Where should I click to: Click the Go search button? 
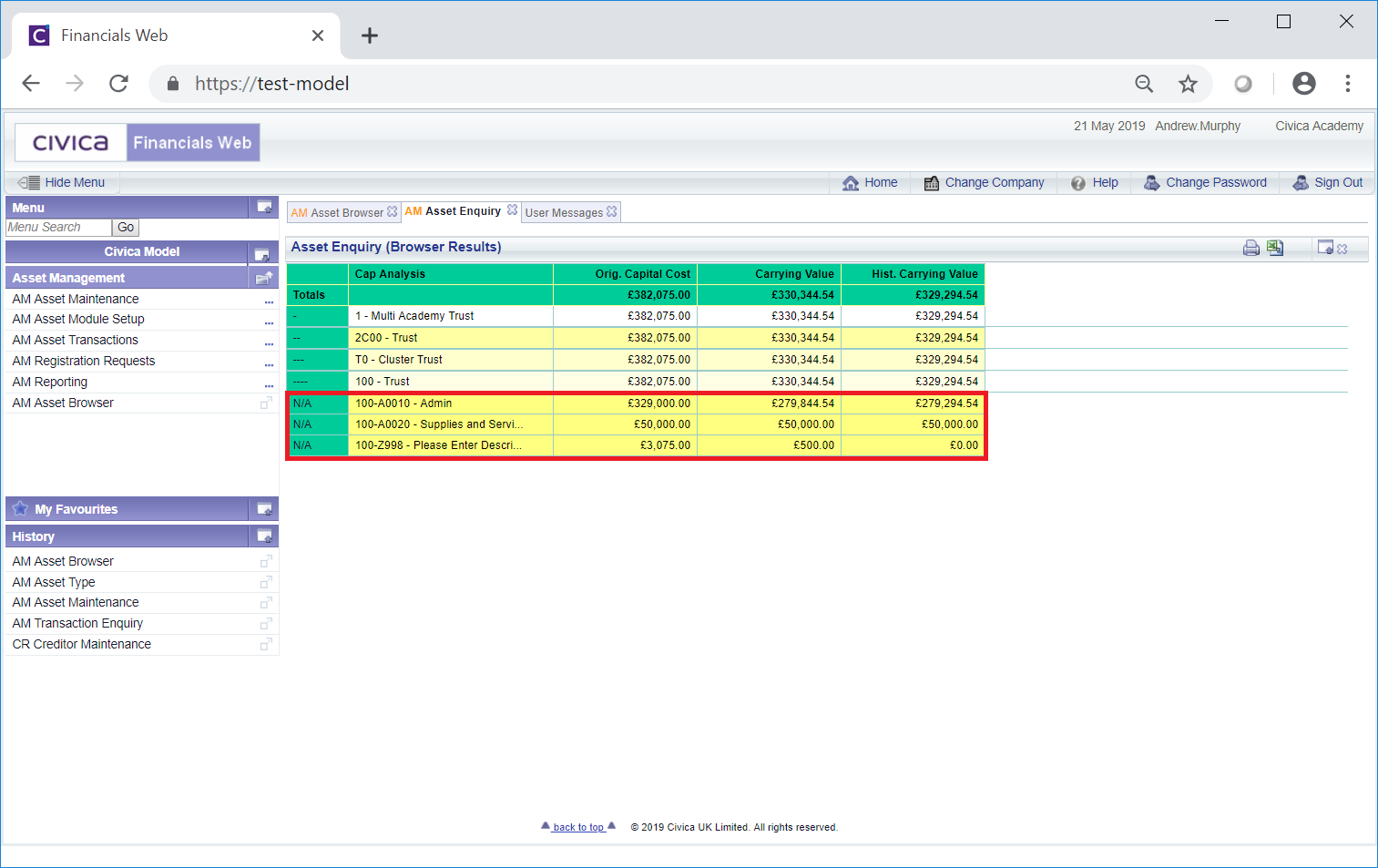126,228
